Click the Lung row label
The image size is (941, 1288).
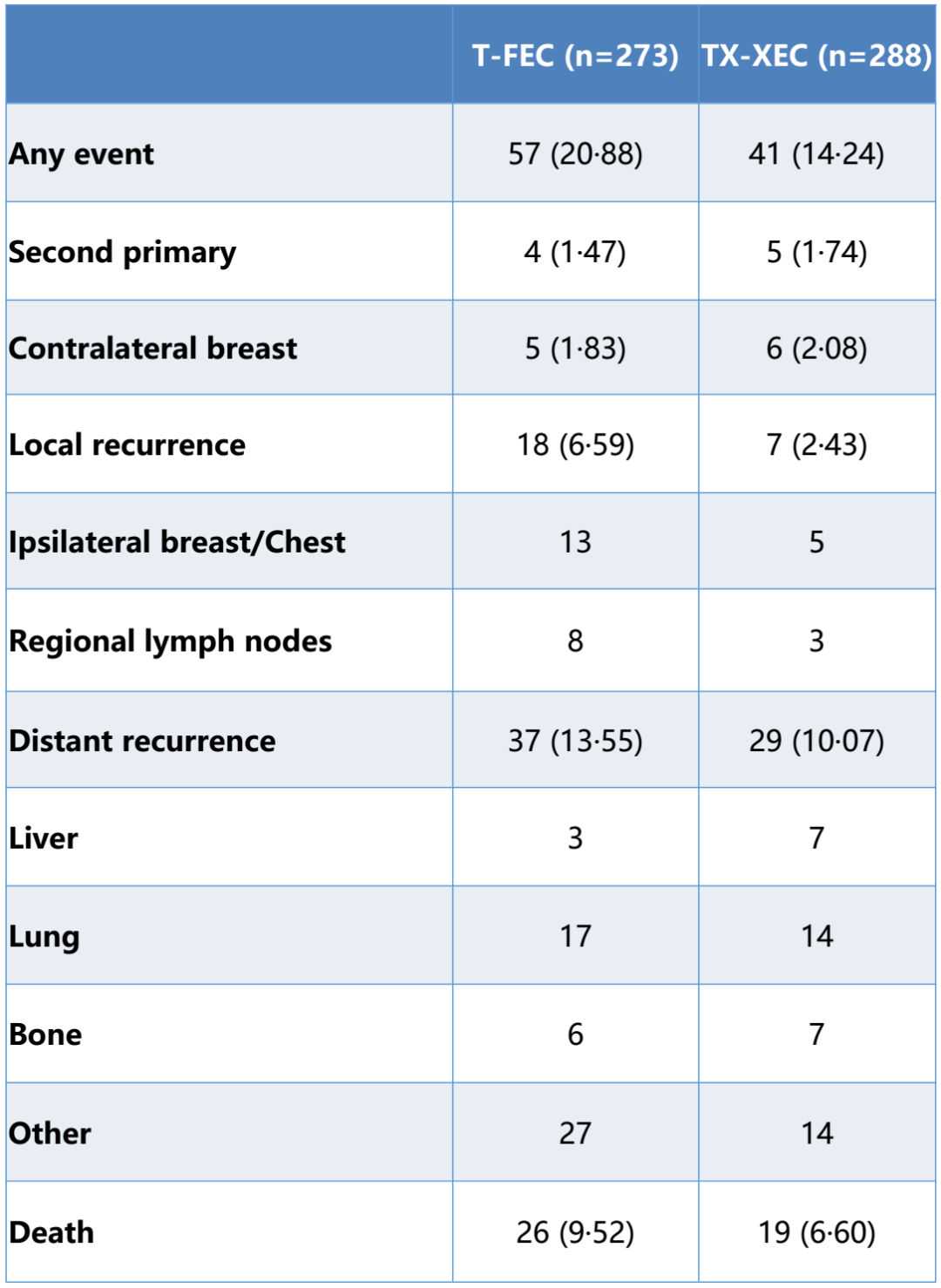44,937
